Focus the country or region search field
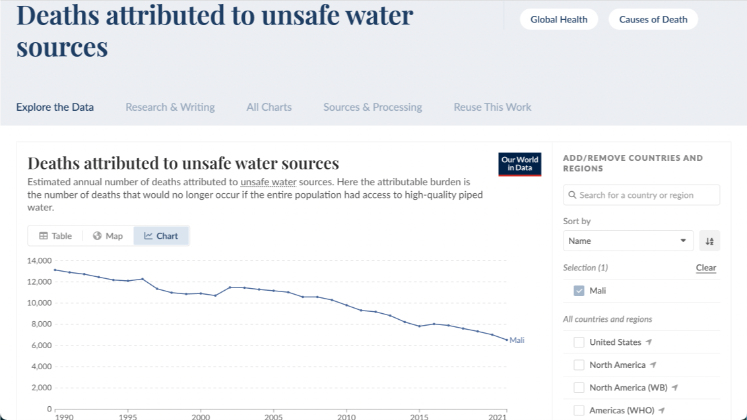Viewport: 747px width, 420px height. tap(642, 195)
